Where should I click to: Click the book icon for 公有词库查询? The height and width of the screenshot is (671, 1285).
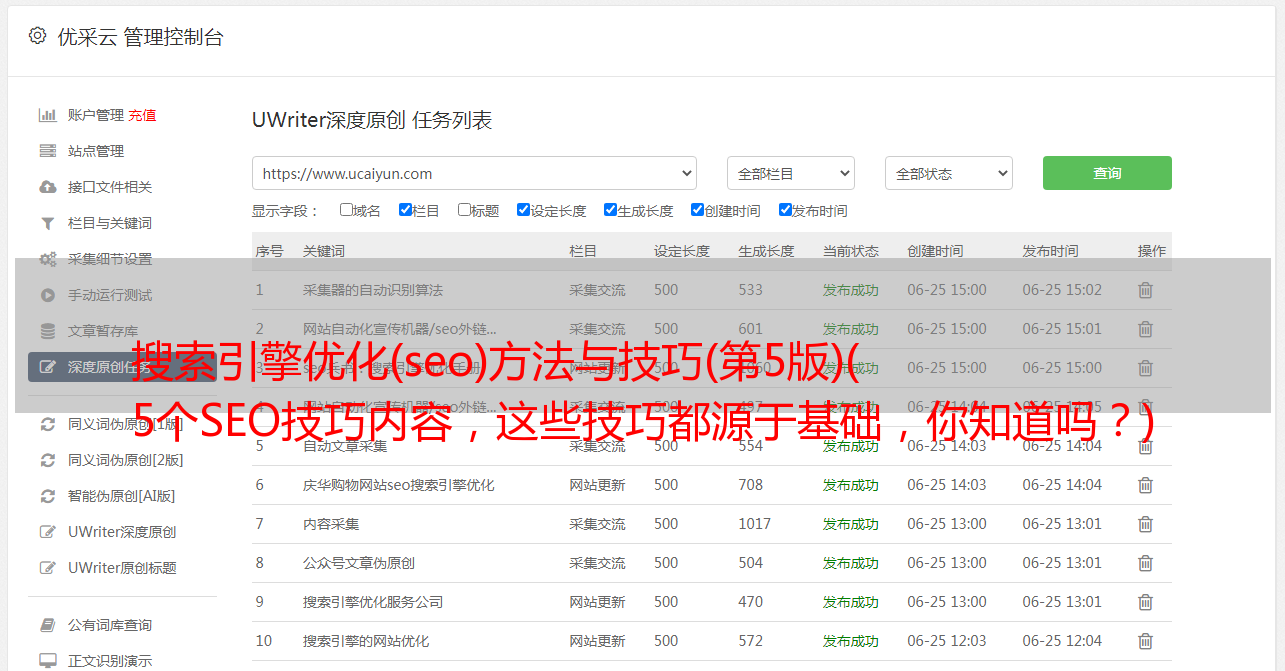click(x=47, y=625)
